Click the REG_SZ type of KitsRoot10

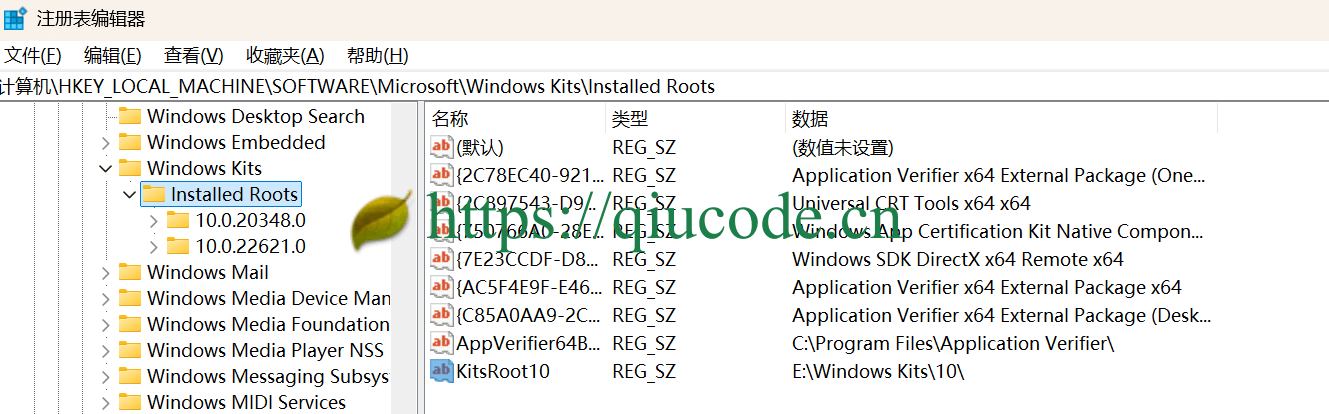pos(644,371)
